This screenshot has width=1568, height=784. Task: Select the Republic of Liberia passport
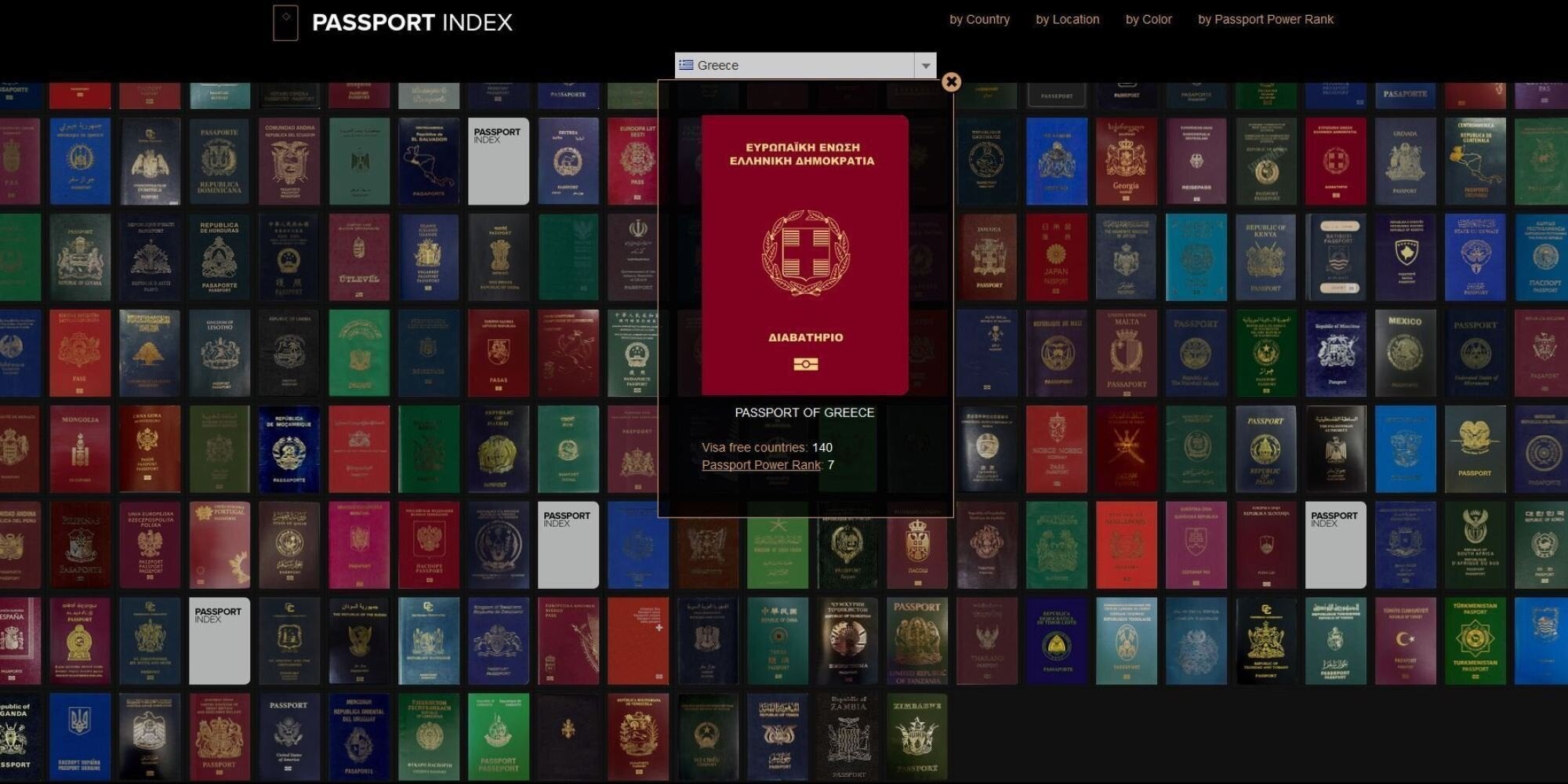click(x=289, y=354)
